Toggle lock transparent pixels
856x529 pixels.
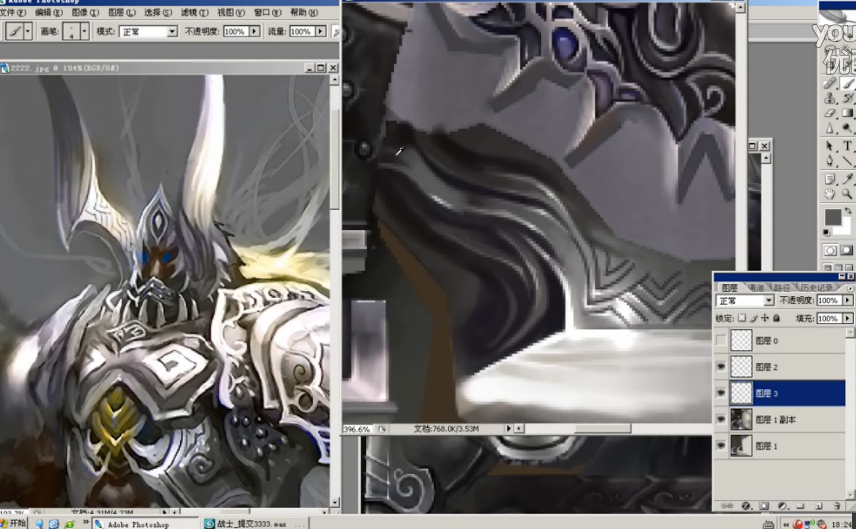pos(742,318)
